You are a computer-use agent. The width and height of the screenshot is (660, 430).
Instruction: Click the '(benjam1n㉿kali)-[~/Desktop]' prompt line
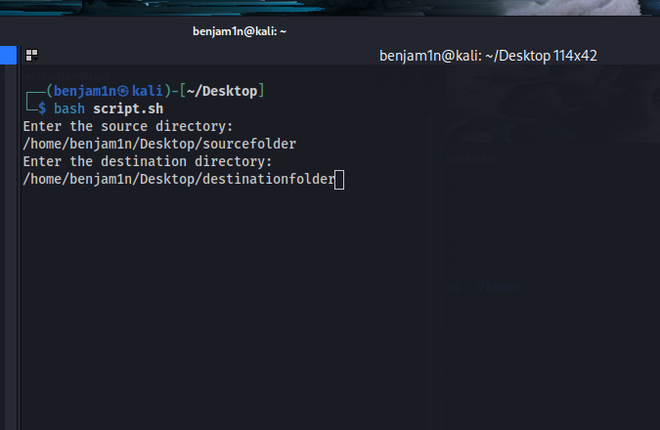click(155, 91)
